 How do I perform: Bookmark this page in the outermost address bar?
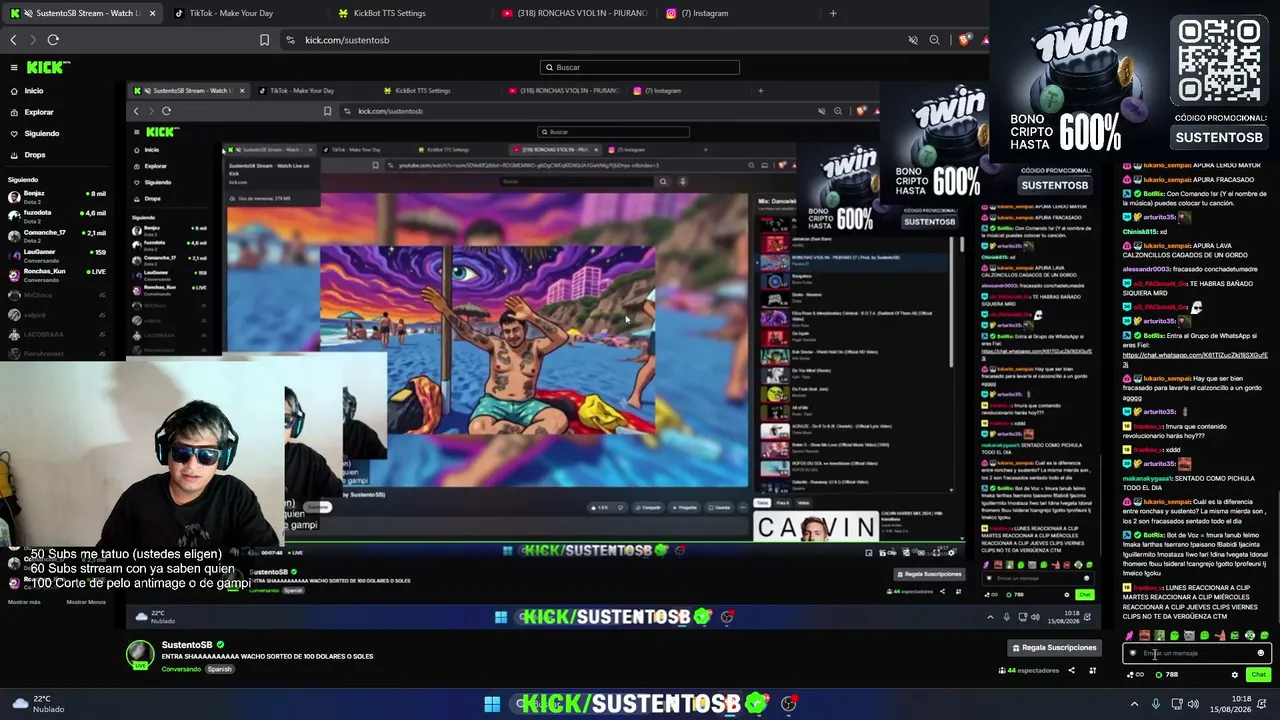[264, 40]
